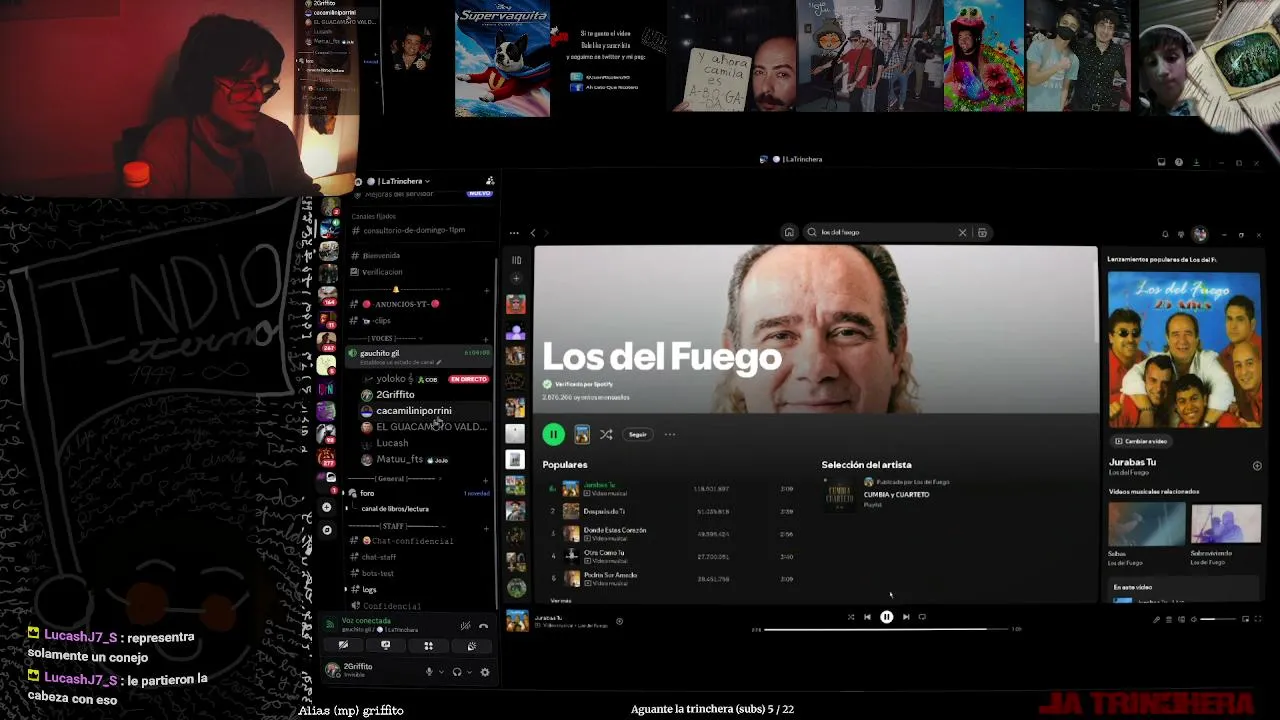This screenshot has height=720, width=1280.
Task: Click Cambiar a video in the right panel
Action: [x=1141, y=441]
